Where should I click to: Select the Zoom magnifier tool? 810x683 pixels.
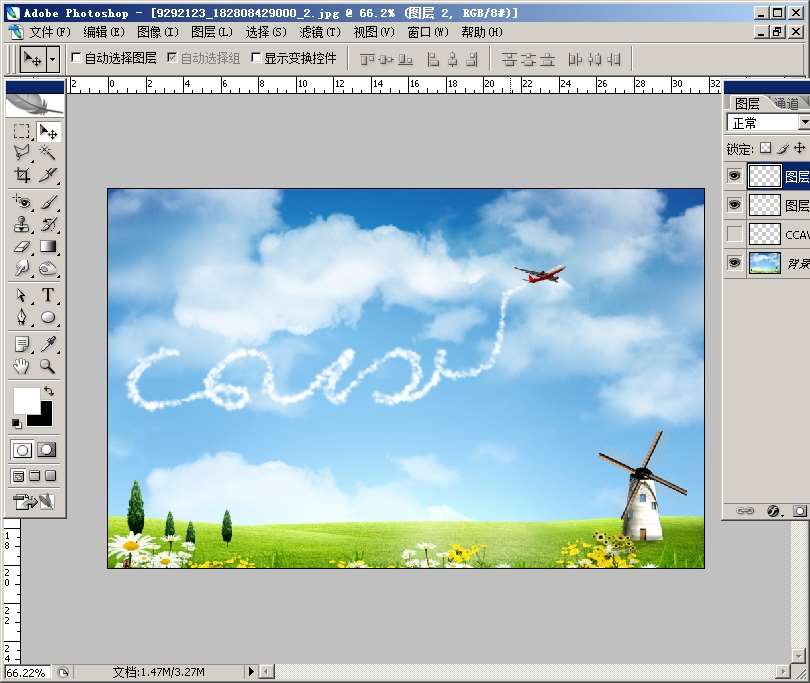(48, 366)
